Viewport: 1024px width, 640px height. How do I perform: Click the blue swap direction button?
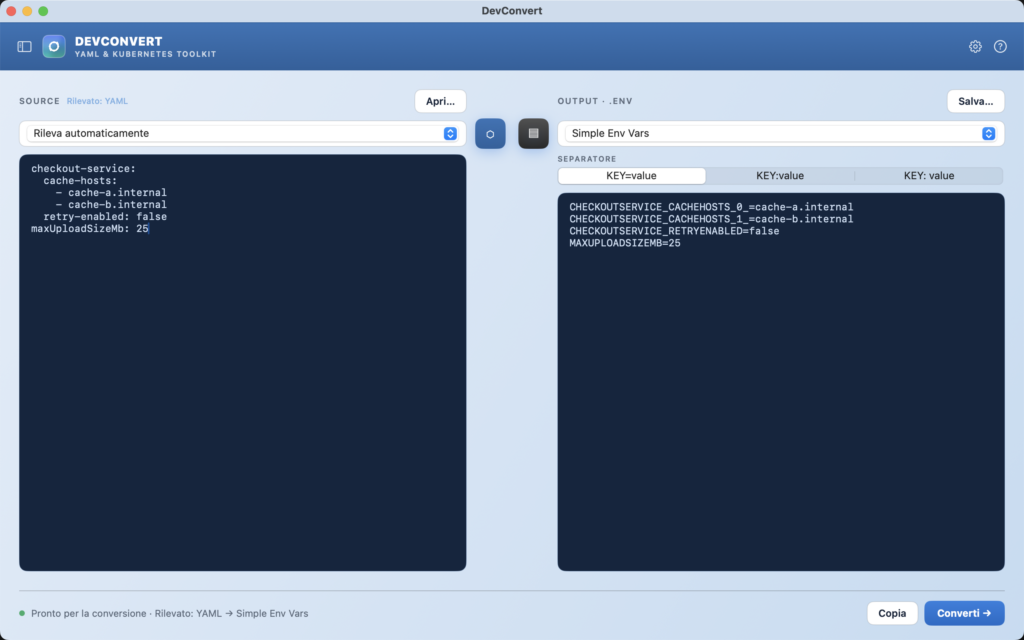[x=490, y=133]
